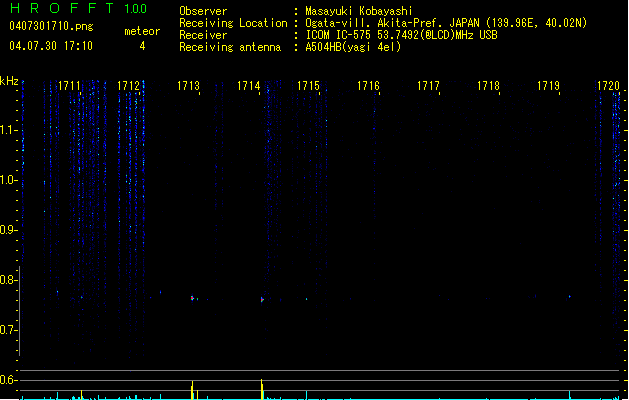This screenshot has height=400, width=629.
Task: Click the observer name Masayuki Kobayashi
Action: [359, 11]
